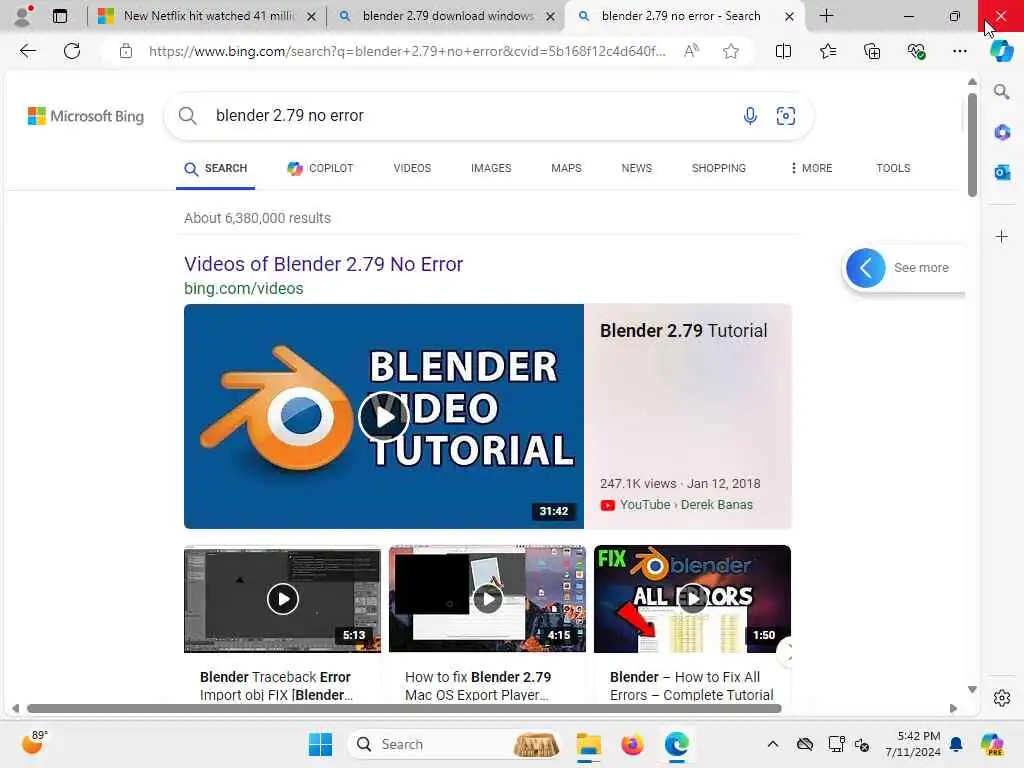This screenshot has width=1024, height=768.
Task: Open the bing.com/videos link
Action: [244, 288]
